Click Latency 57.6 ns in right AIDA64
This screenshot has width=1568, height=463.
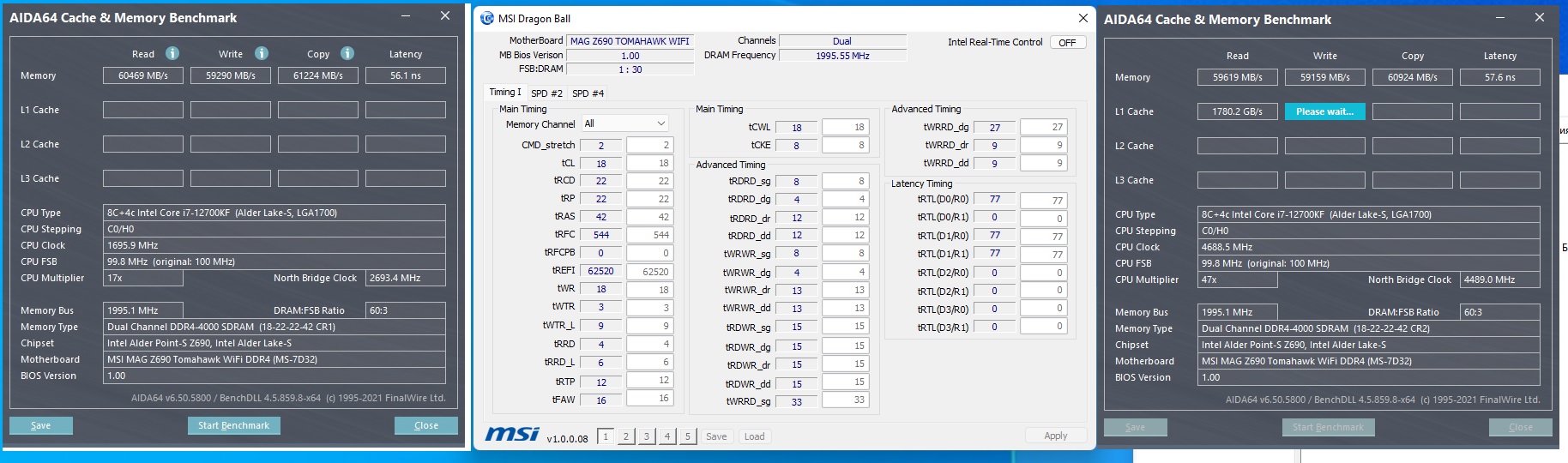tap(1500, 77)
